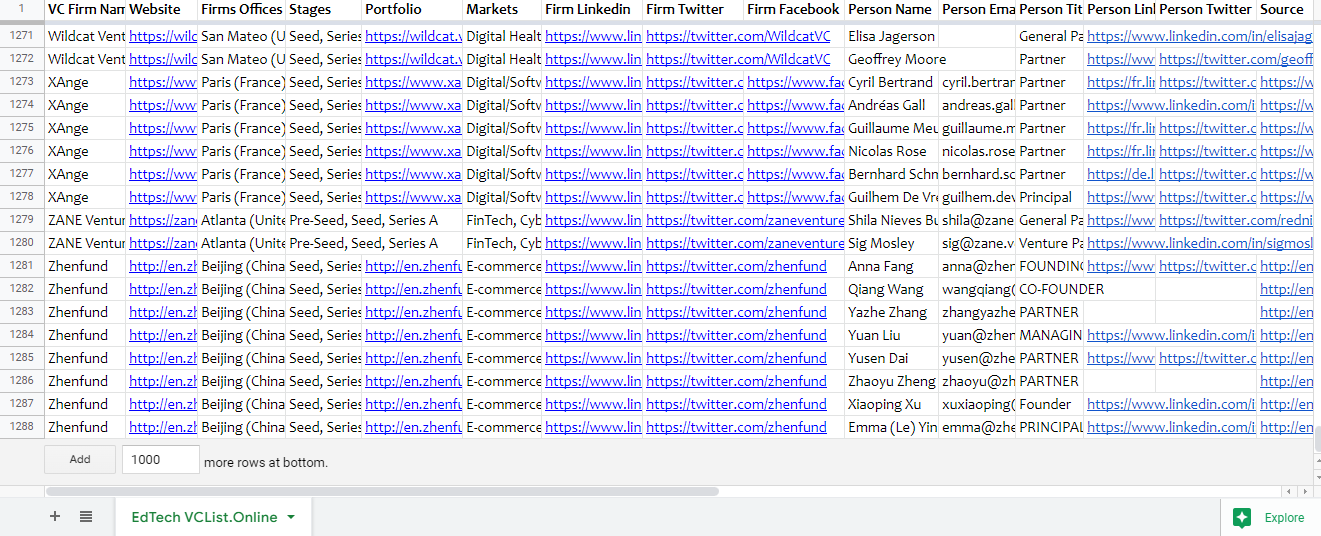The height and width of the screenshot is (536, 1321).
Task: Click the Anna Fang name cell
Action: tap(891, 266)
